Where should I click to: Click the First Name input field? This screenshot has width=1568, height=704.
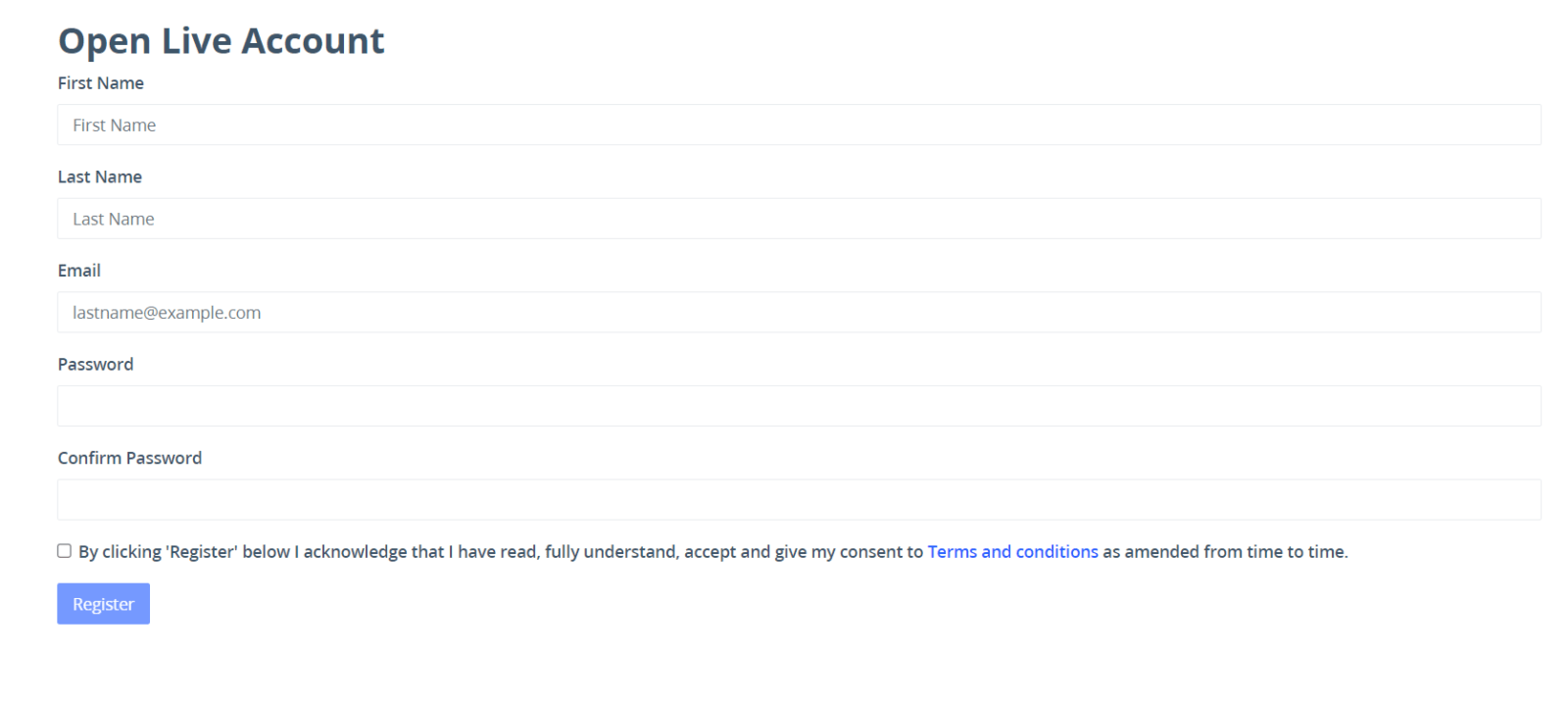coord(799,125)
